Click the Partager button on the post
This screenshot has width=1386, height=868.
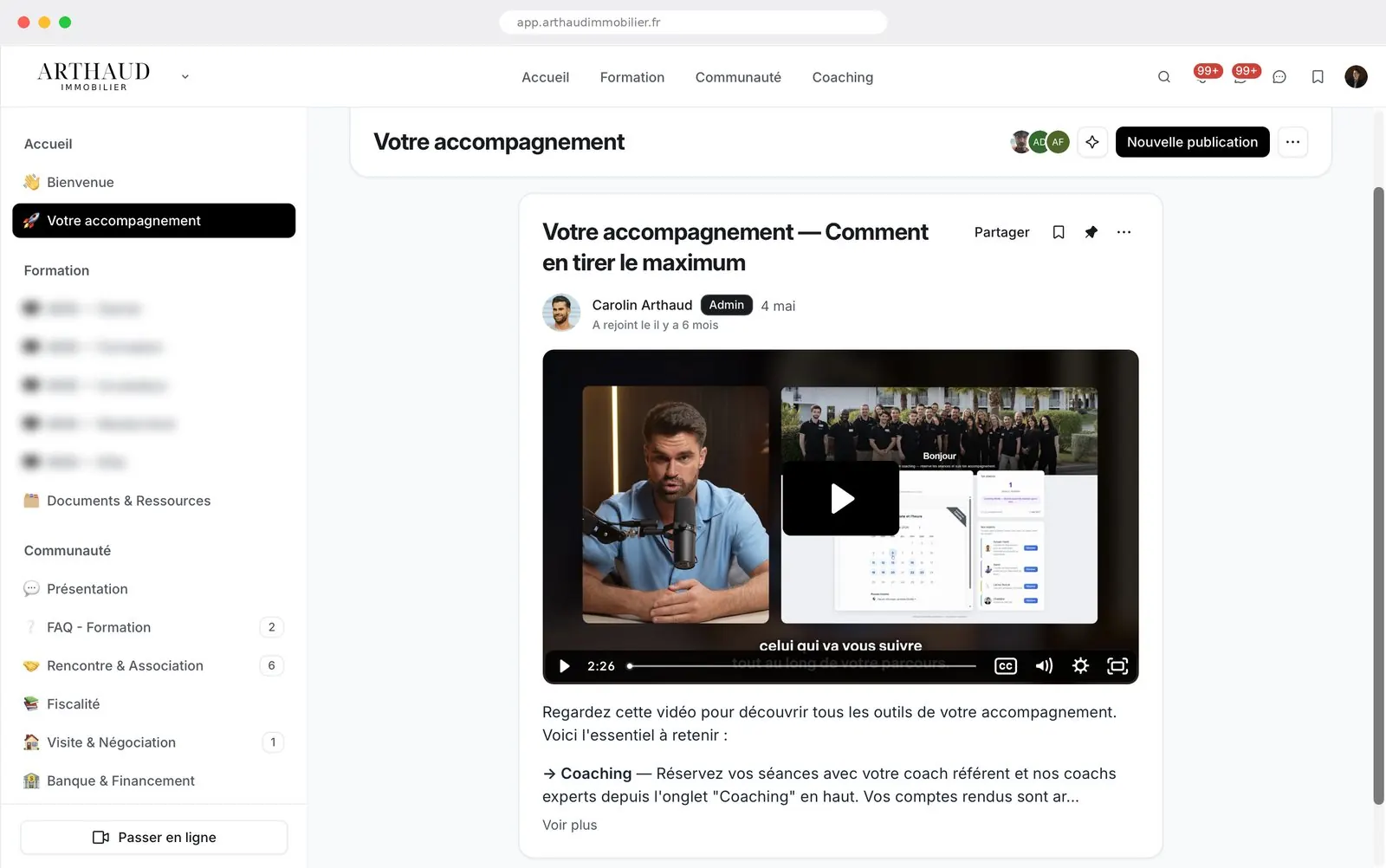pos(1001,232)
